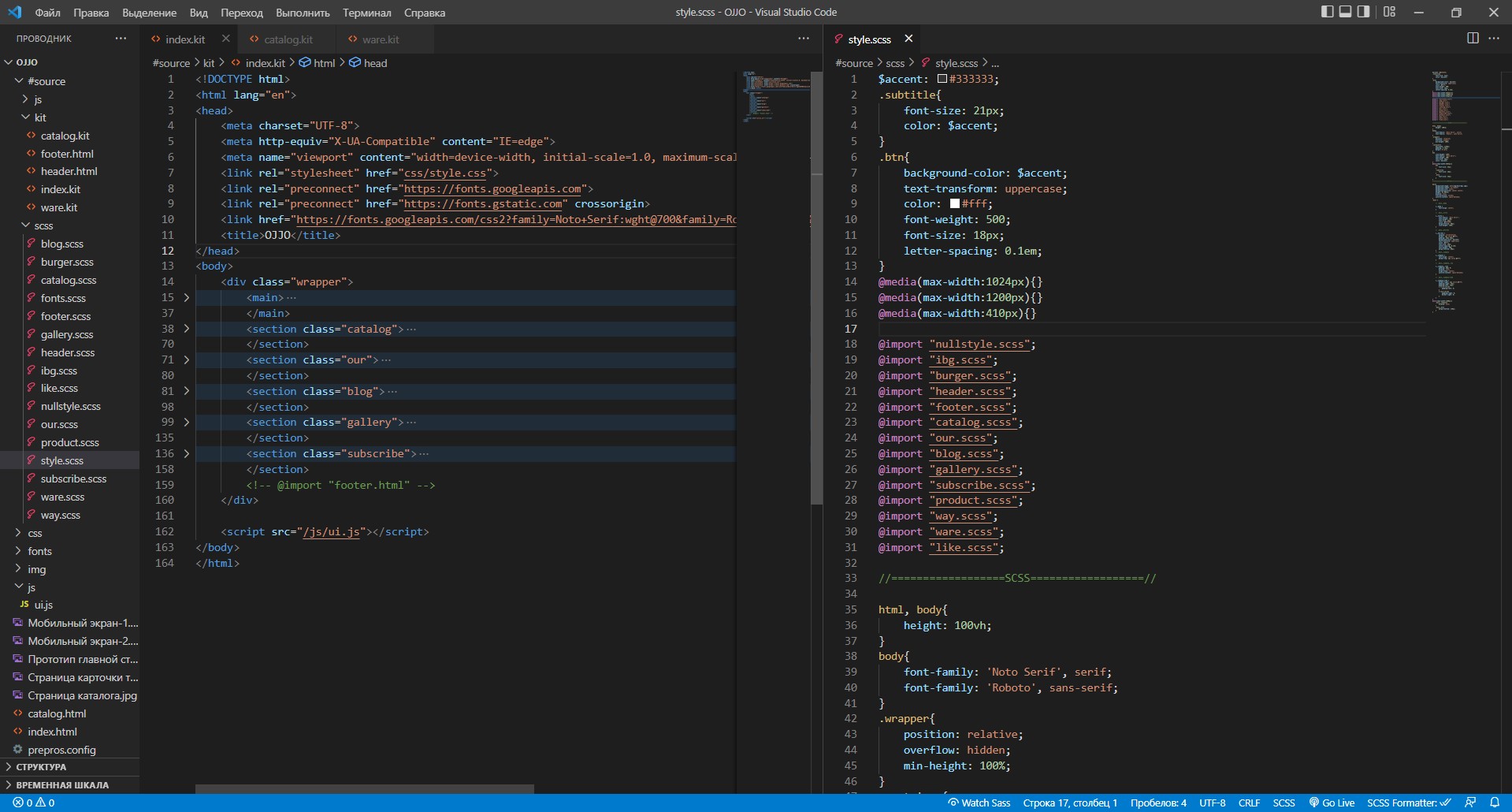Click the VS Code logo icon
Image resolution: width=1512 pixels, height=812 pixels.
point(14,12)
